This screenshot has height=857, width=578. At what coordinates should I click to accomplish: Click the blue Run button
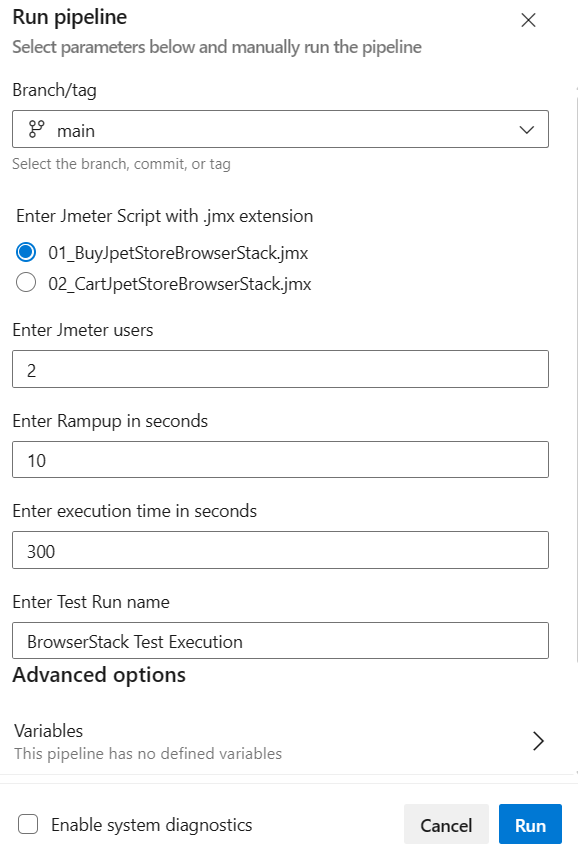click(x=530, y=824)
